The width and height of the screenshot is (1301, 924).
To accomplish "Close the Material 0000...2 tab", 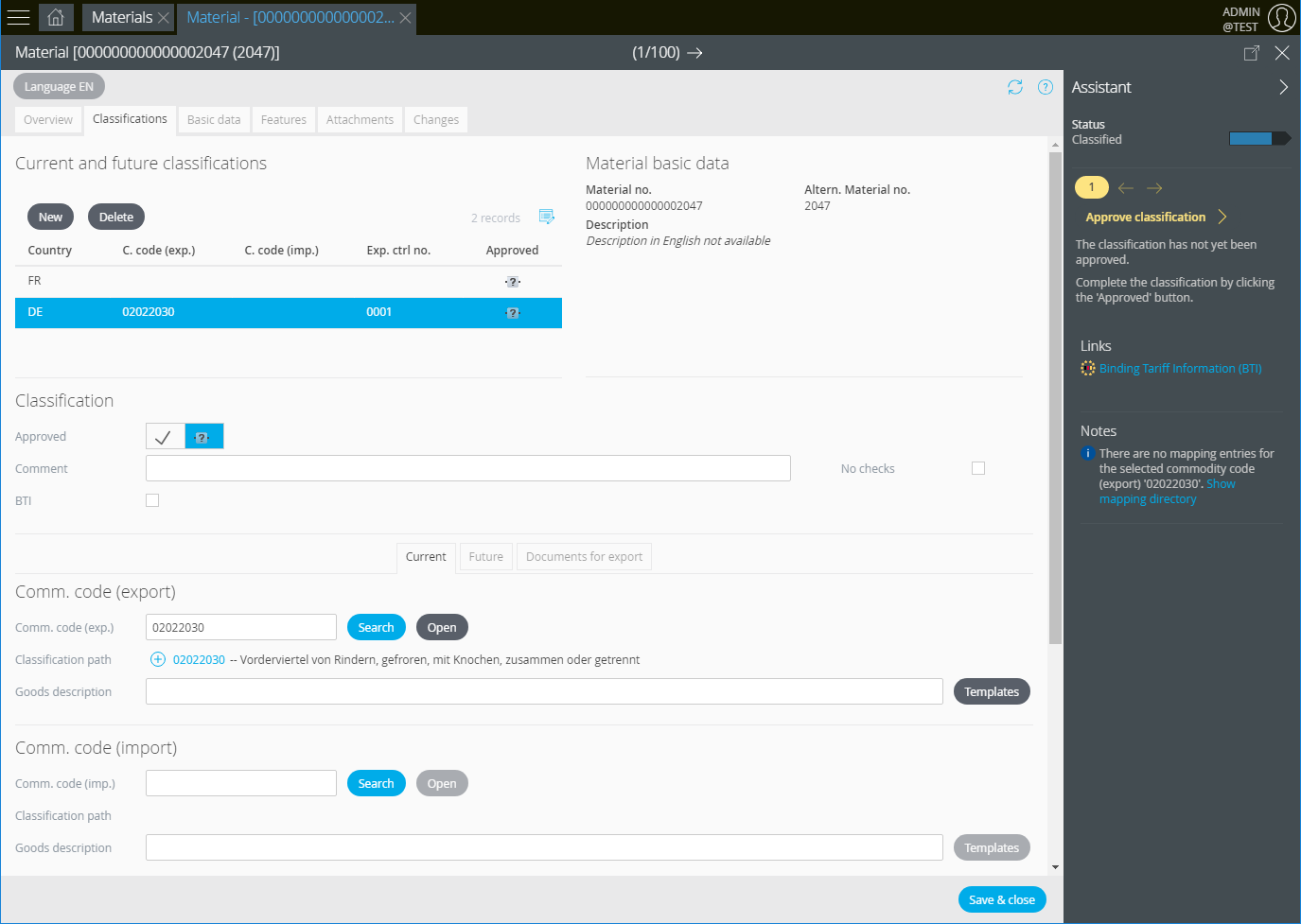I will [405, 18].
